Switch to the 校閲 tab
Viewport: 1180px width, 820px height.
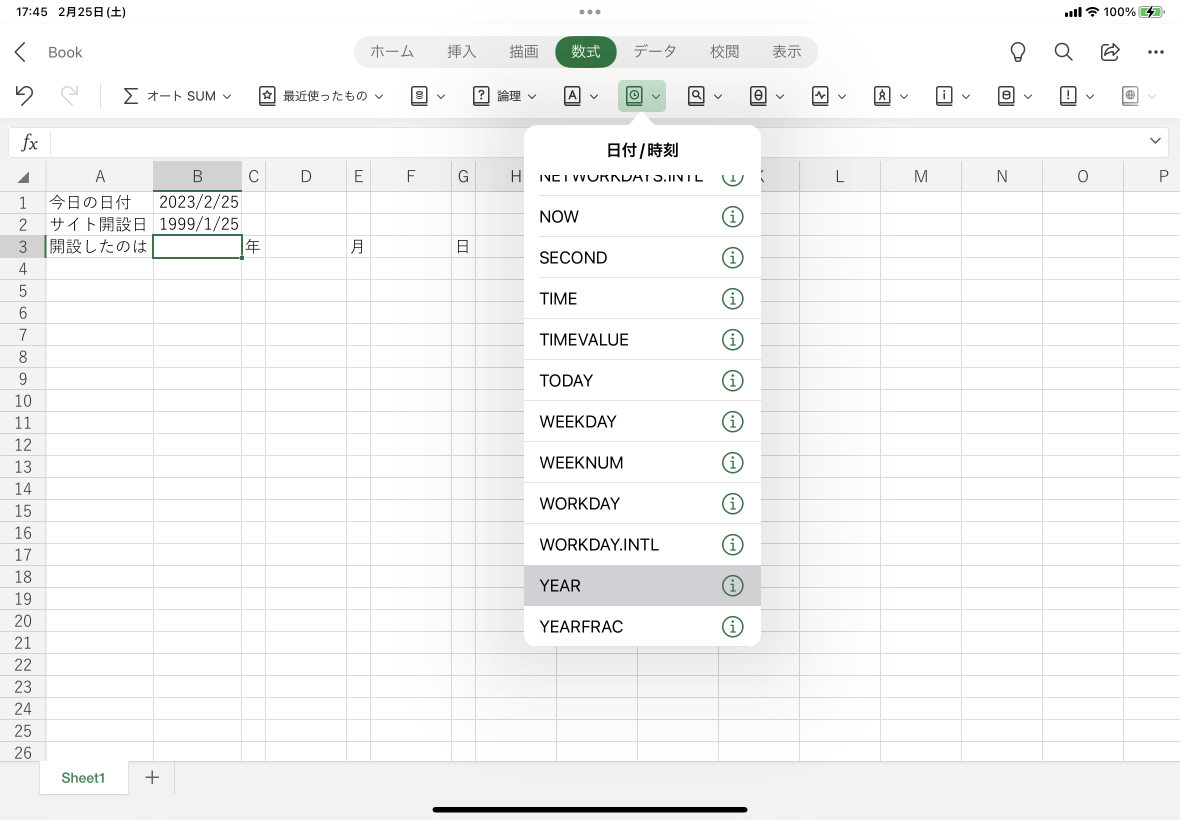click(724, 52)
